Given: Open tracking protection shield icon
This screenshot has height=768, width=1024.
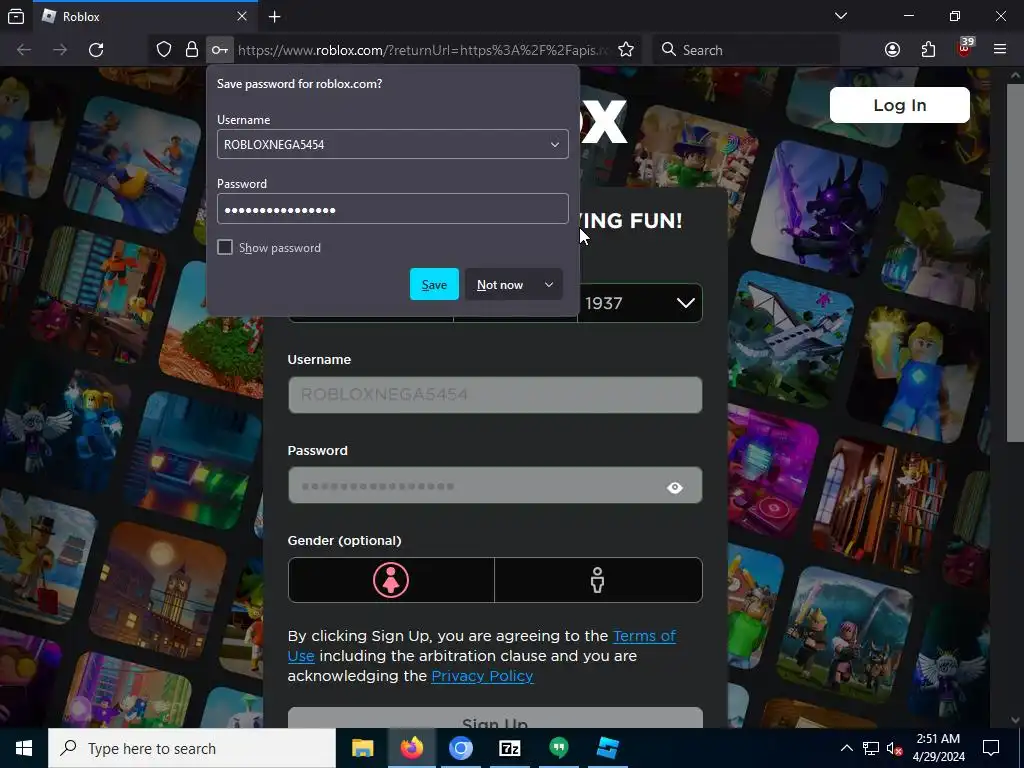Looking at the screenshot, I should coord(164,50).
